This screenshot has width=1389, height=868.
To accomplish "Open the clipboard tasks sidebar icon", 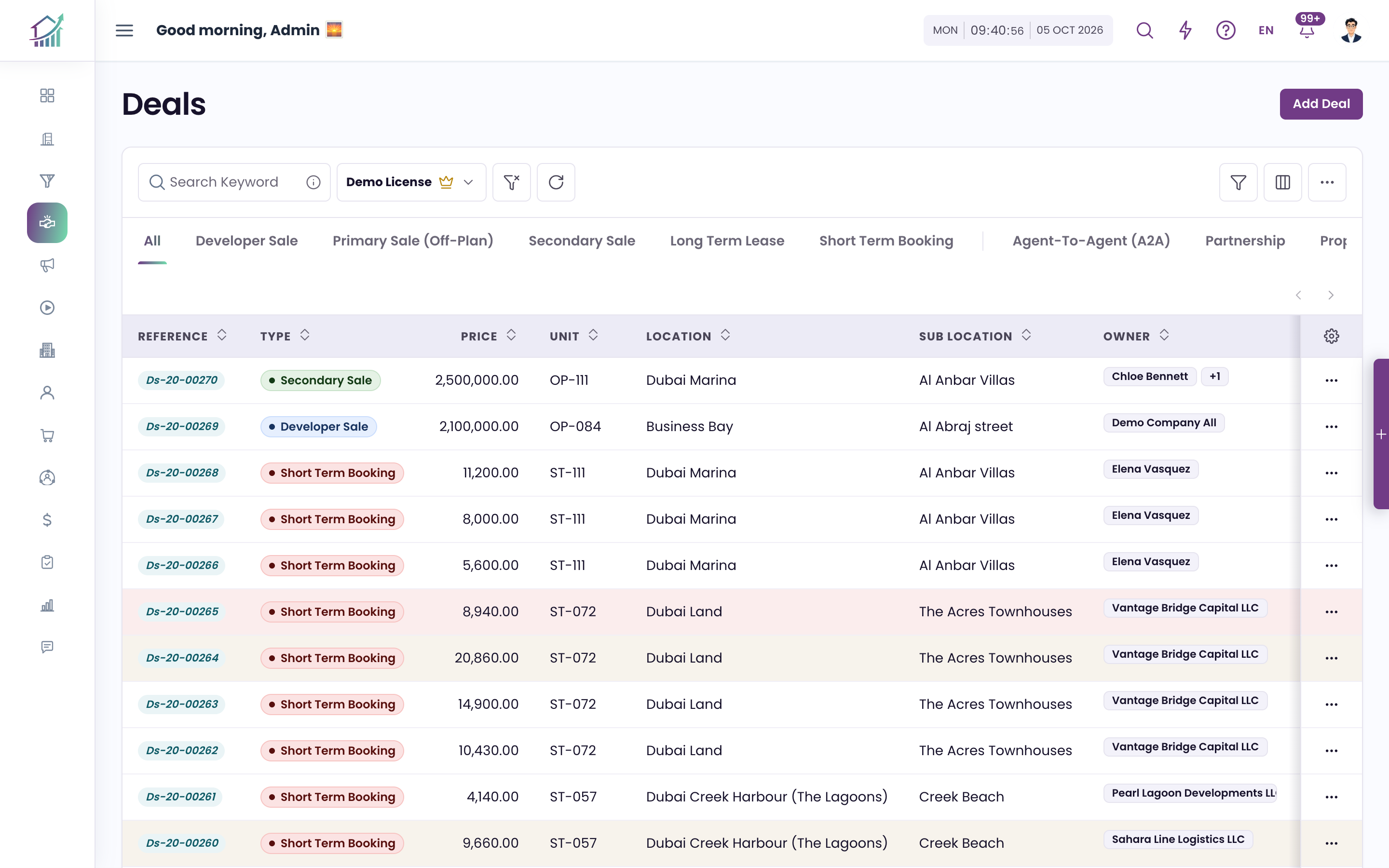I will click(x=47, y=562).
